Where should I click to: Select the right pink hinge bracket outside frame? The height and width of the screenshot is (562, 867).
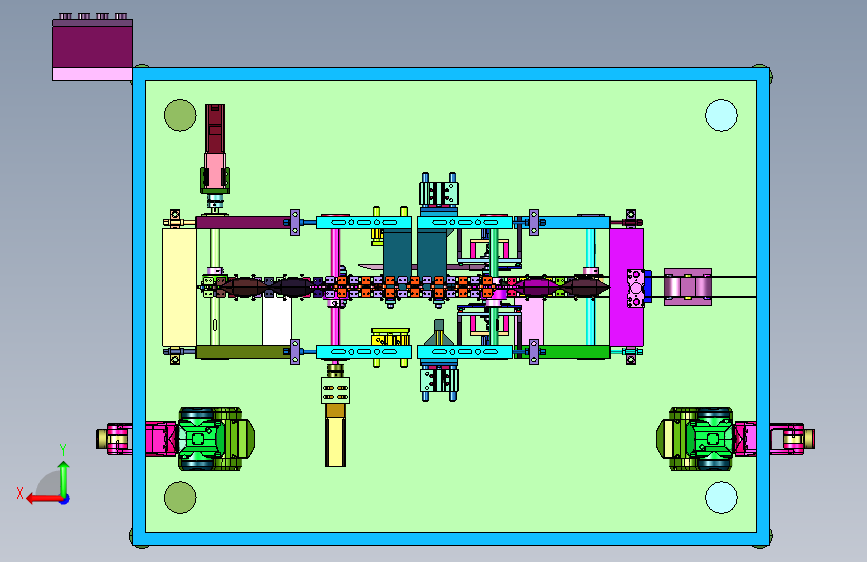pyautogui.click(x=787, y=439)
